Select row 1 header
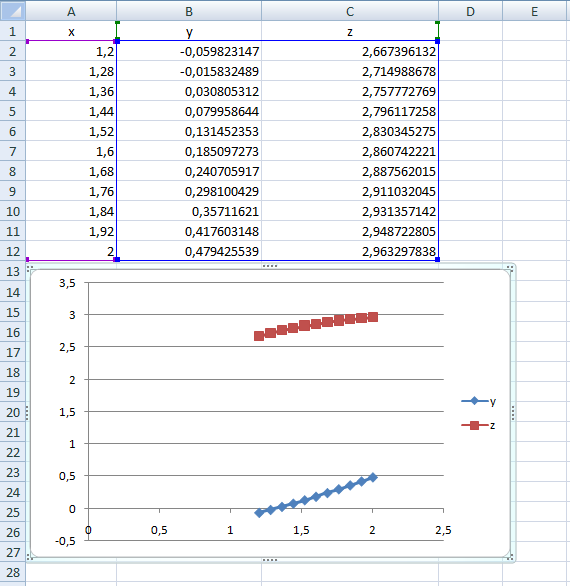 click(13, 31)
